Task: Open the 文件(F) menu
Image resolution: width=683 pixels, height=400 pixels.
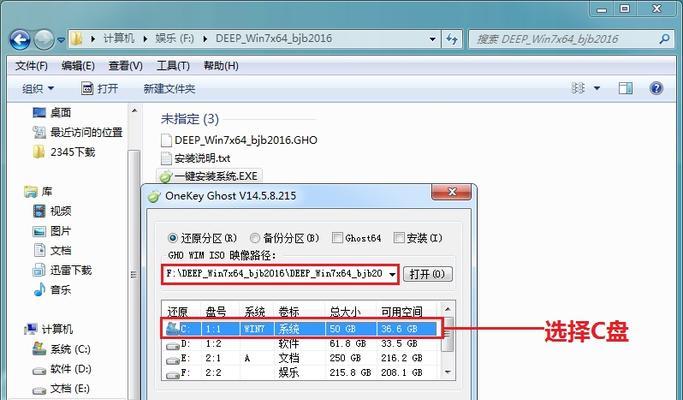Action: pos(31,66)
